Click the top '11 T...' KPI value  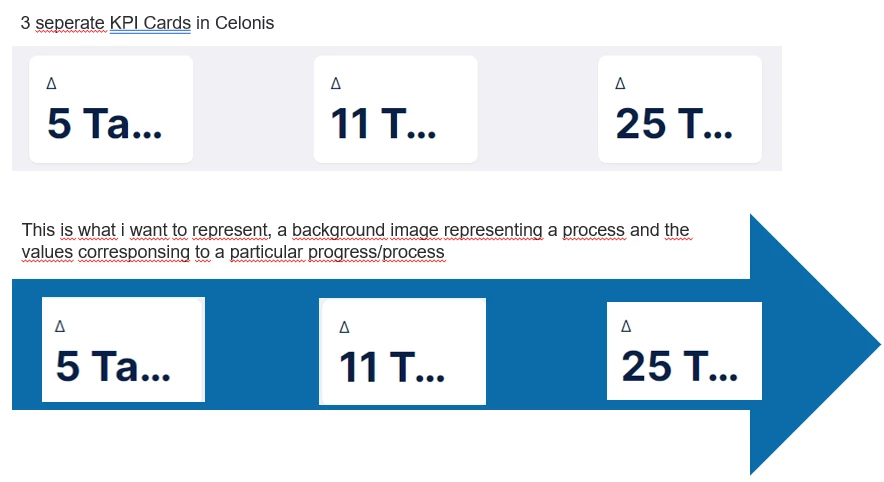pos(383,124)
